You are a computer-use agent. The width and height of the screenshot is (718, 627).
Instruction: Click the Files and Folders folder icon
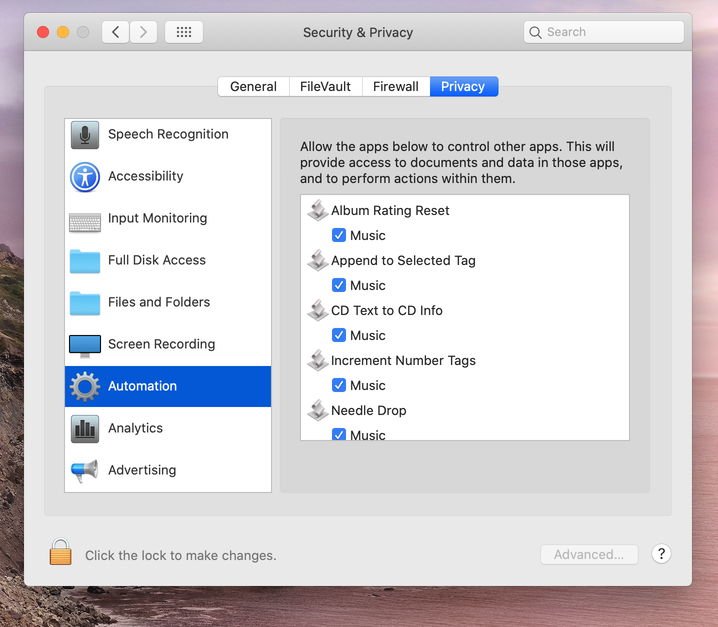(x=85, y=303)
